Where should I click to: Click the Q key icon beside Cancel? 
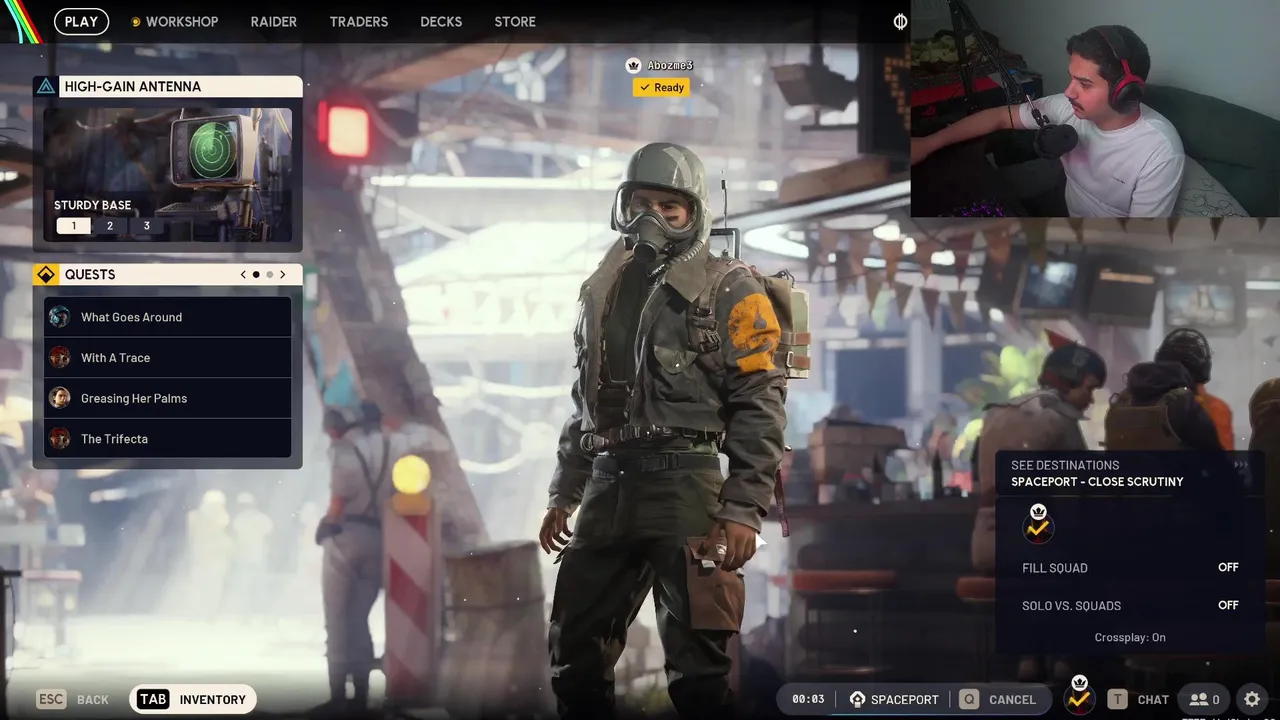pos(968,699)
